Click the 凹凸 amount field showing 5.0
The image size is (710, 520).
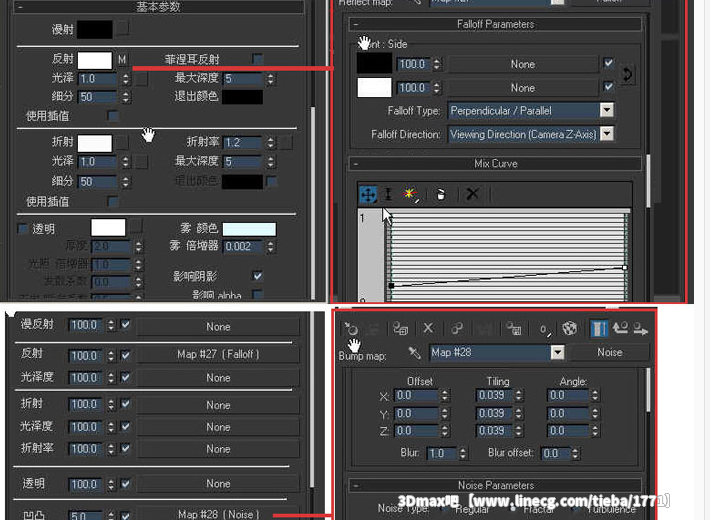(87, 515)
